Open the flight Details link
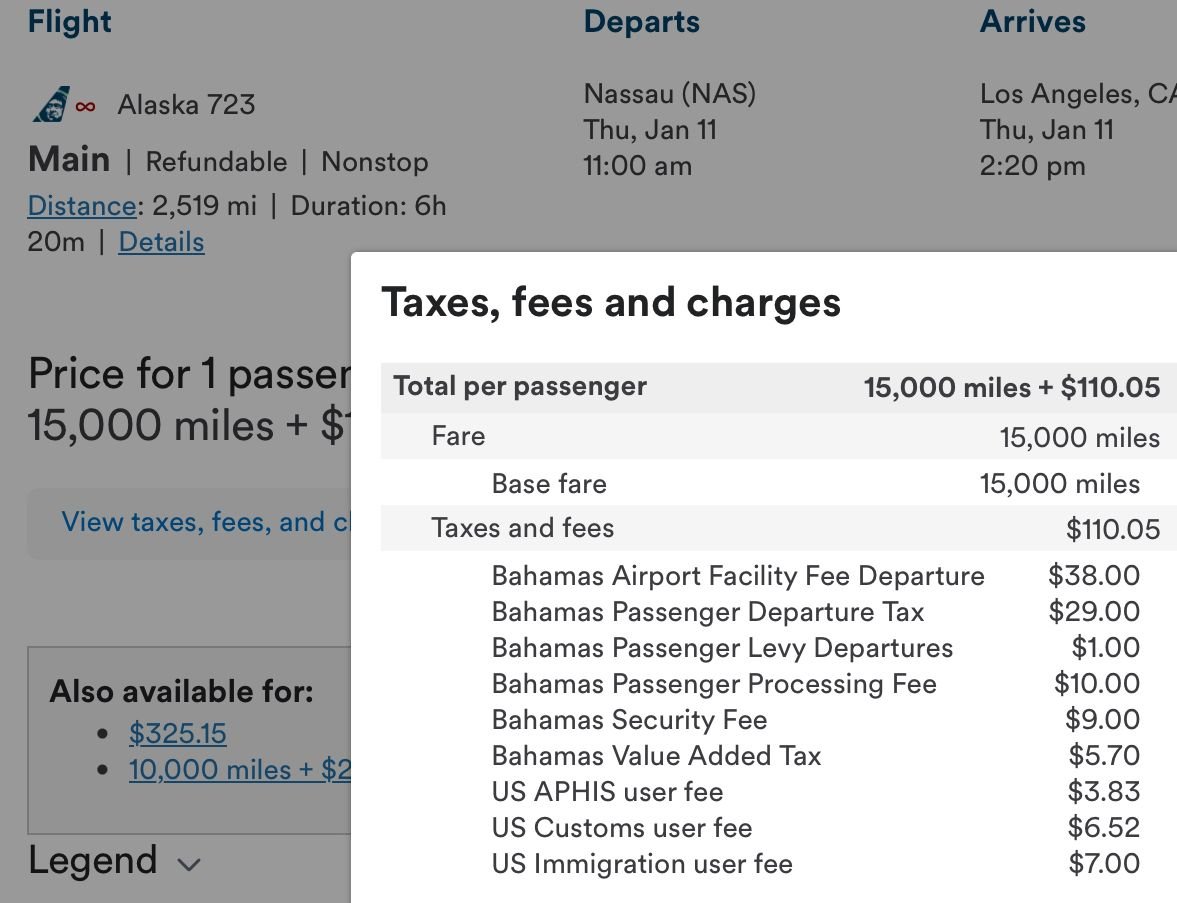 [x=161, y=242]
